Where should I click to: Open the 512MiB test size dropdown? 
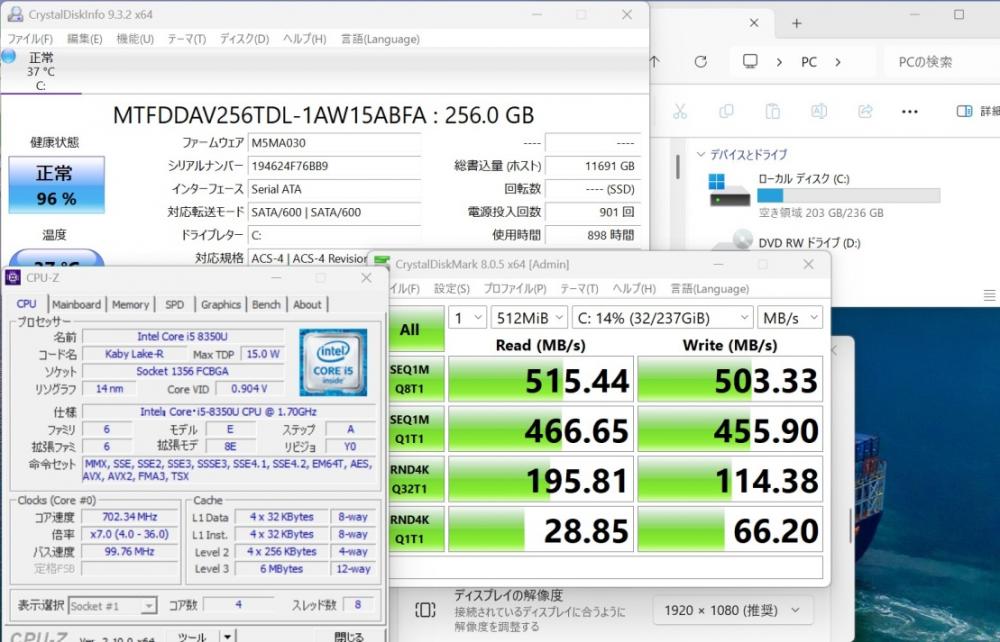(529, 317)
